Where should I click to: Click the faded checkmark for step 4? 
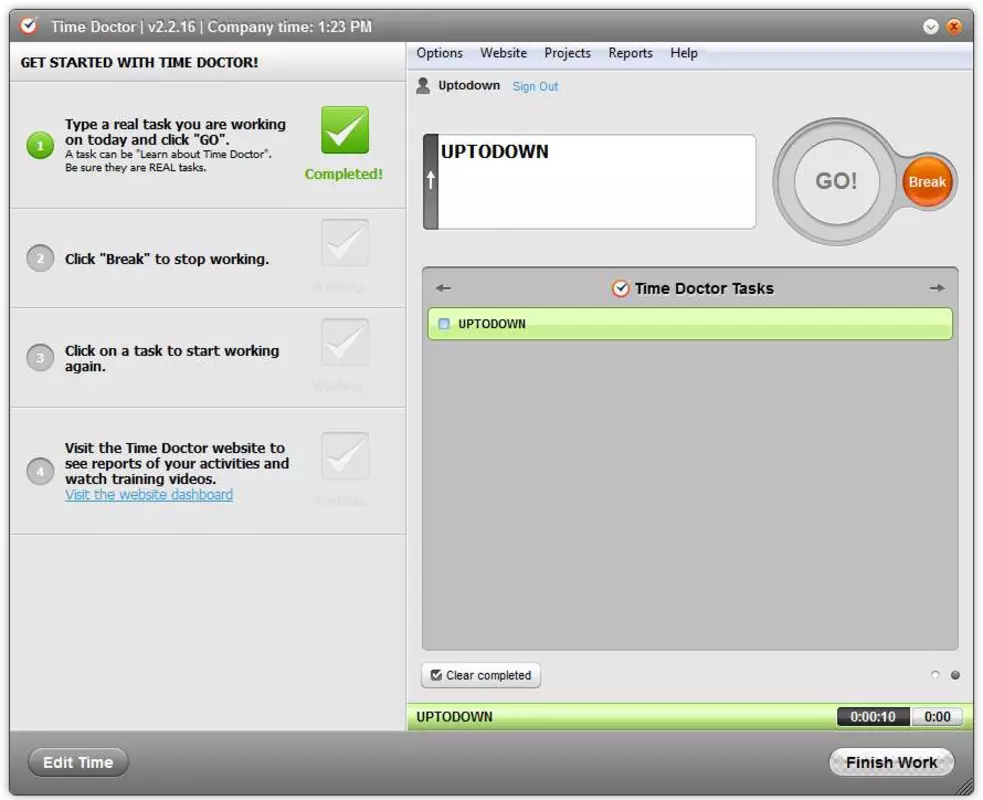click(x=345, y=456)
